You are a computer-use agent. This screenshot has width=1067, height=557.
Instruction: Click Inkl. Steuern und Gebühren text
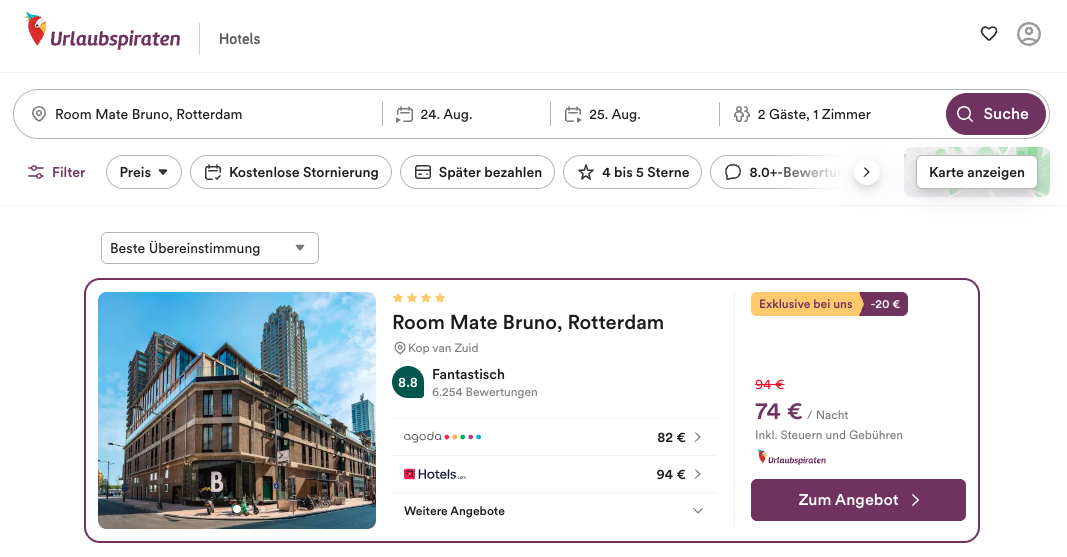[829, 435]
